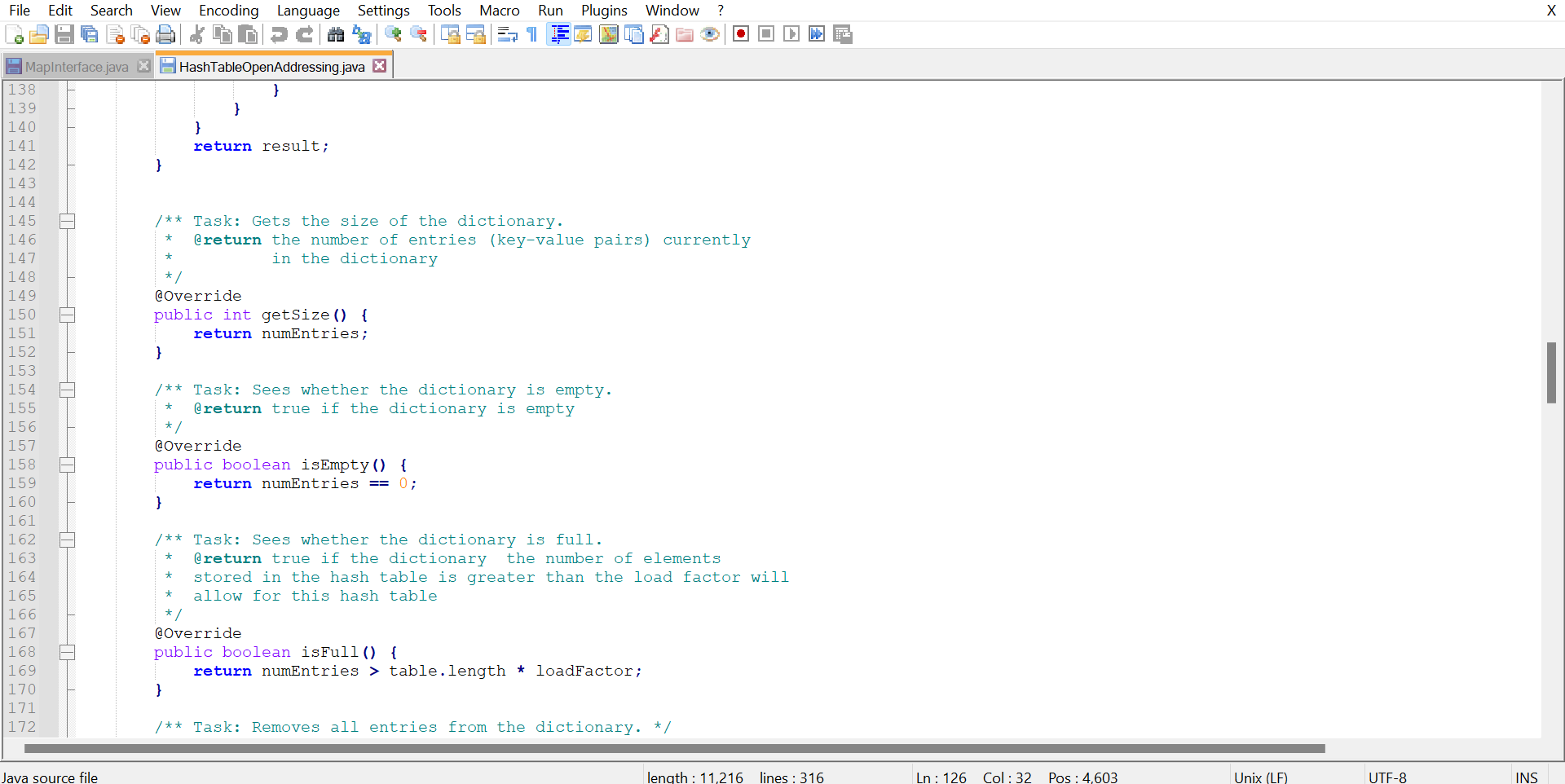Print the current document
The height and width of the screenshot is (784, 1565).
(x=165, y=34)
